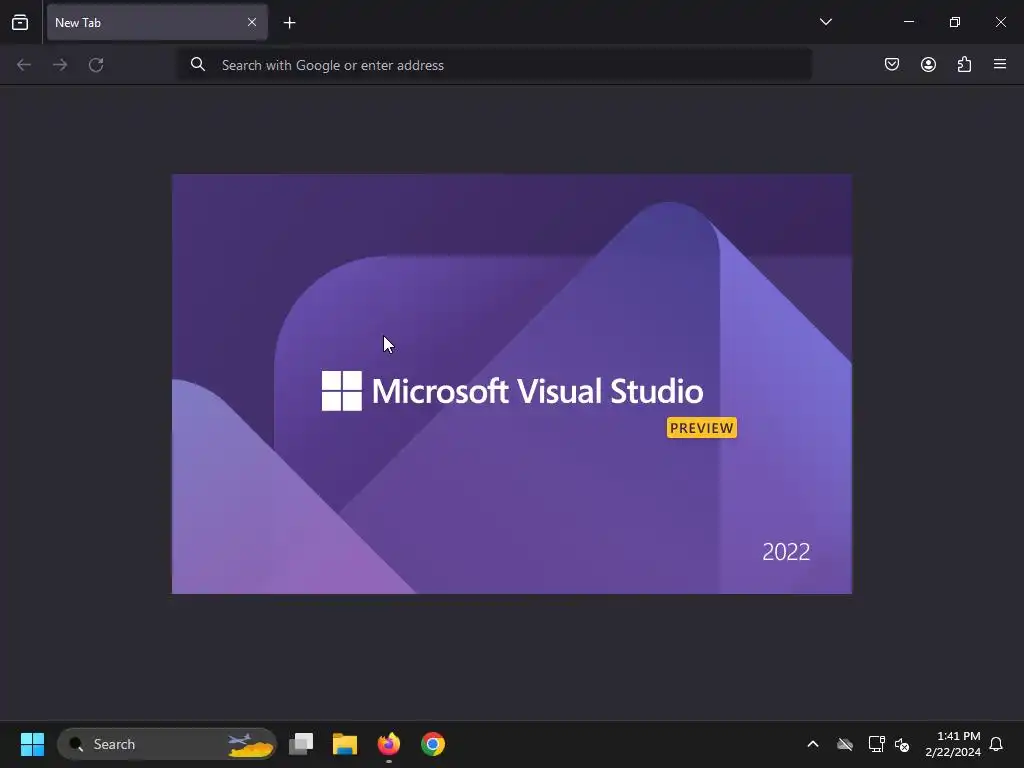Switch to Firefox on the taskbar
1024x768 pixels.
click(x=389, y=744)
